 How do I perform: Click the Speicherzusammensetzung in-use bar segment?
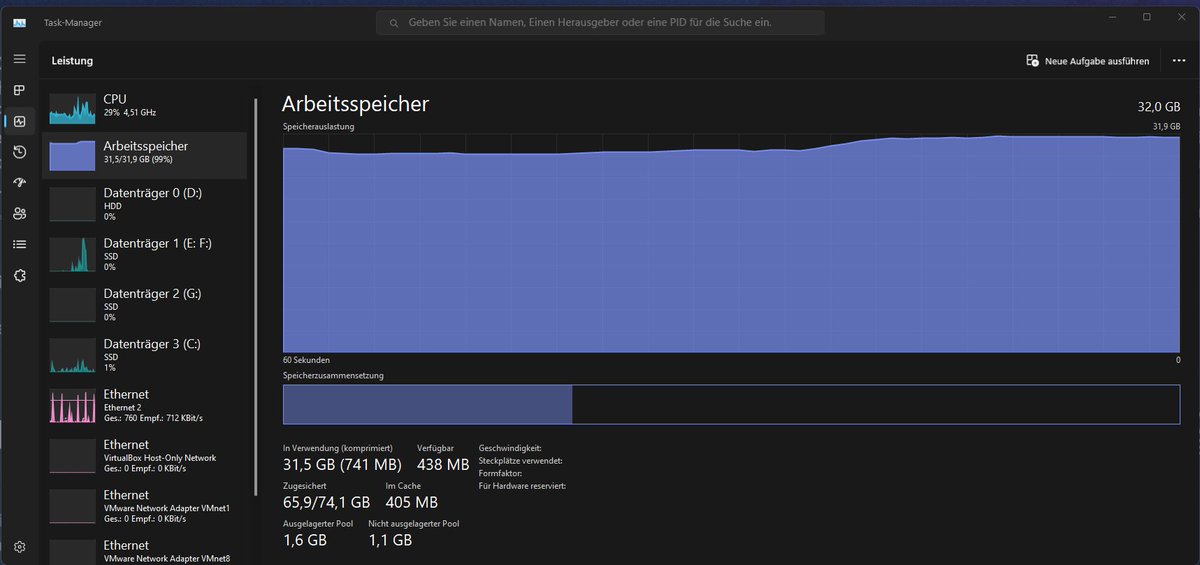pyautogui.click(x=427, y=405)
